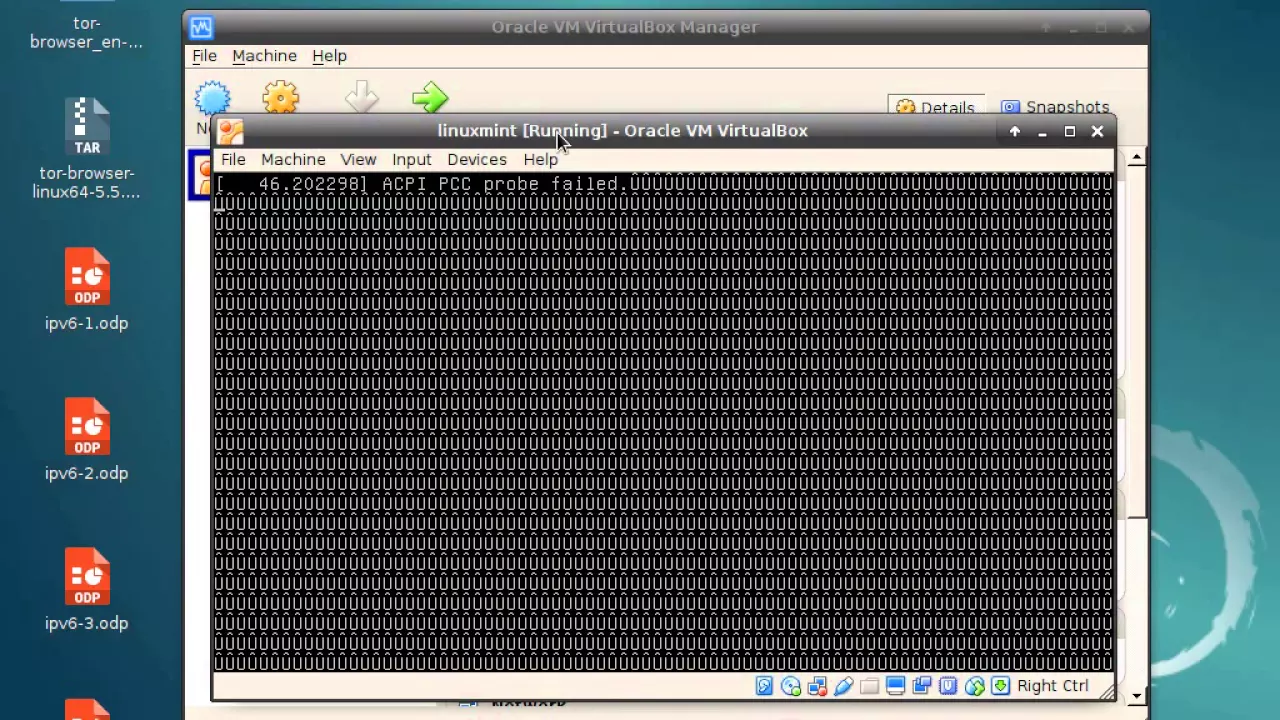Open Help menu of linuxmint VM window
Viewport: 1280px width, 720px height.
(x=540, y=160)
